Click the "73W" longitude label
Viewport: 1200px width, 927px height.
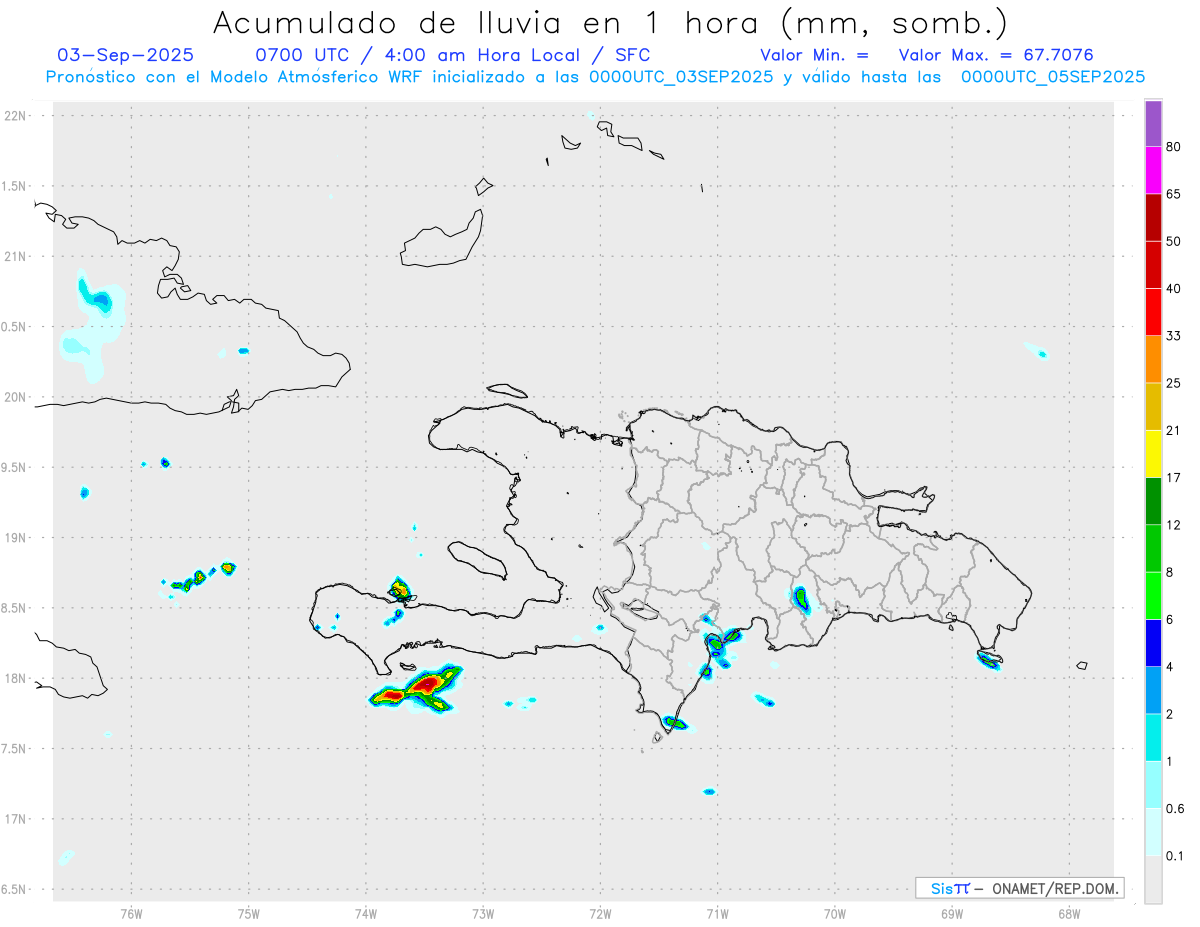coord(482,913)
